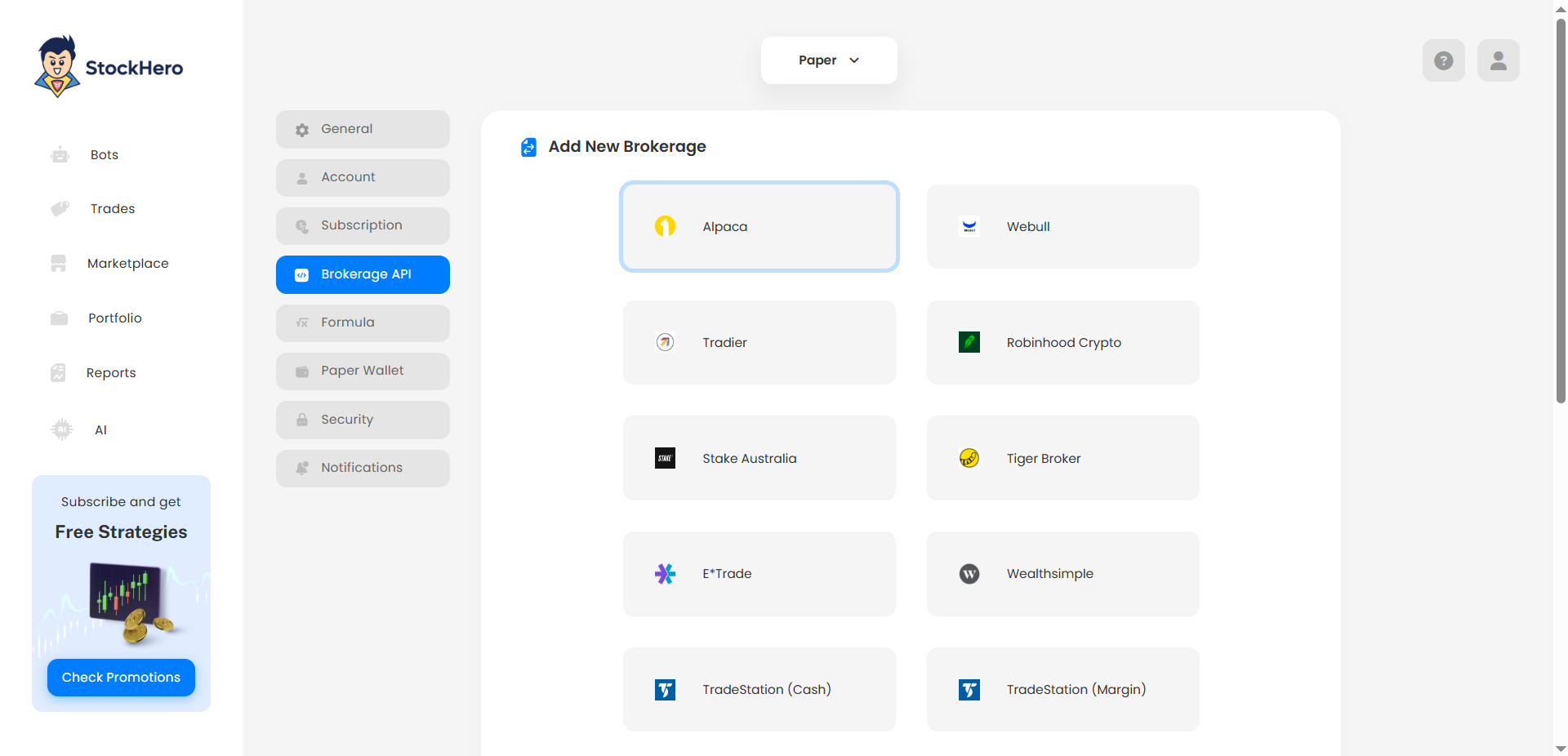Click the Paper Wallet icon
Viewport: 1568px width, 756px height.
point(302,371)
